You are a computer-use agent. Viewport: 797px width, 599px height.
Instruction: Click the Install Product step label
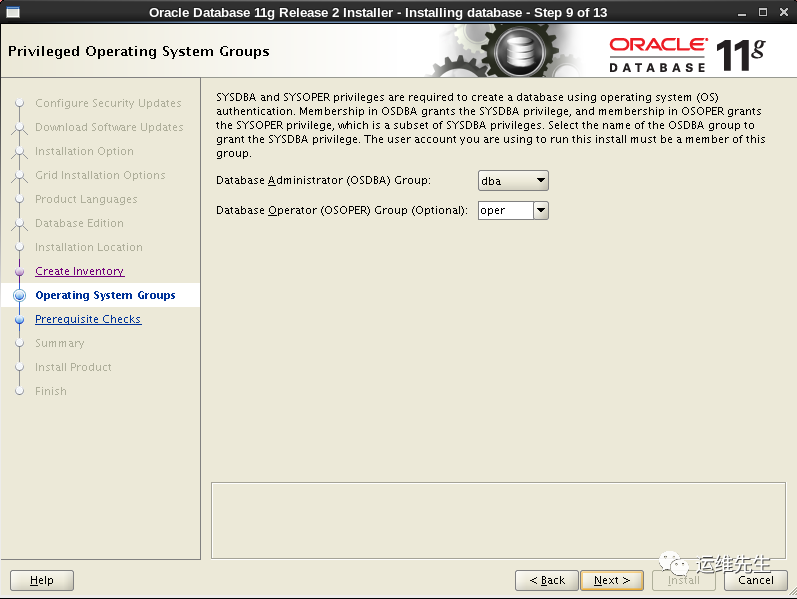(x=73, y=367)
